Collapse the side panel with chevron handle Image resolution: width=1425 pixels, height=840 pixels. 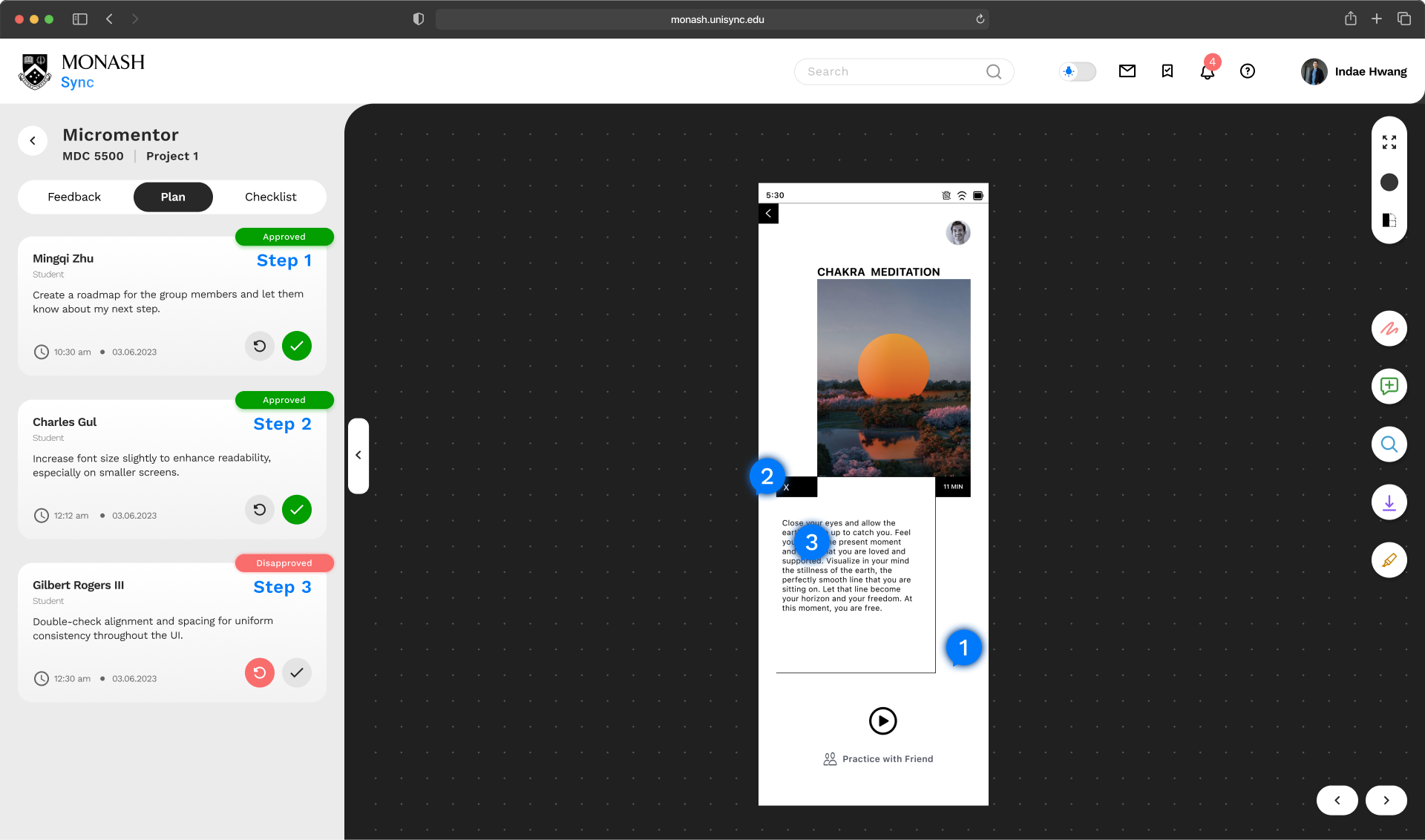tap(358, 455)
